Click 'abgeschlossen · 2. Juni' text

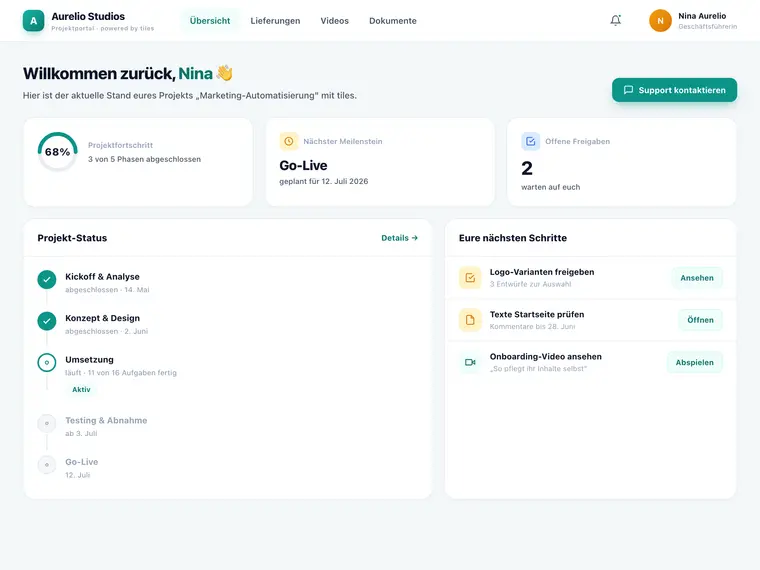tap(107, 332)
